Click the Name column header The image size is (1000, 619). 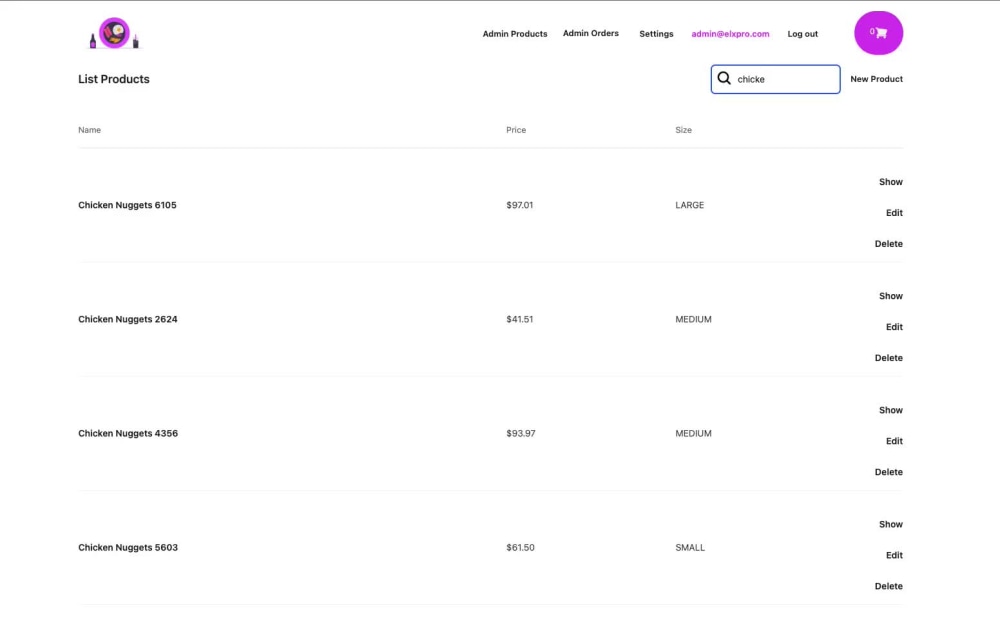click(x=89, y=130)
